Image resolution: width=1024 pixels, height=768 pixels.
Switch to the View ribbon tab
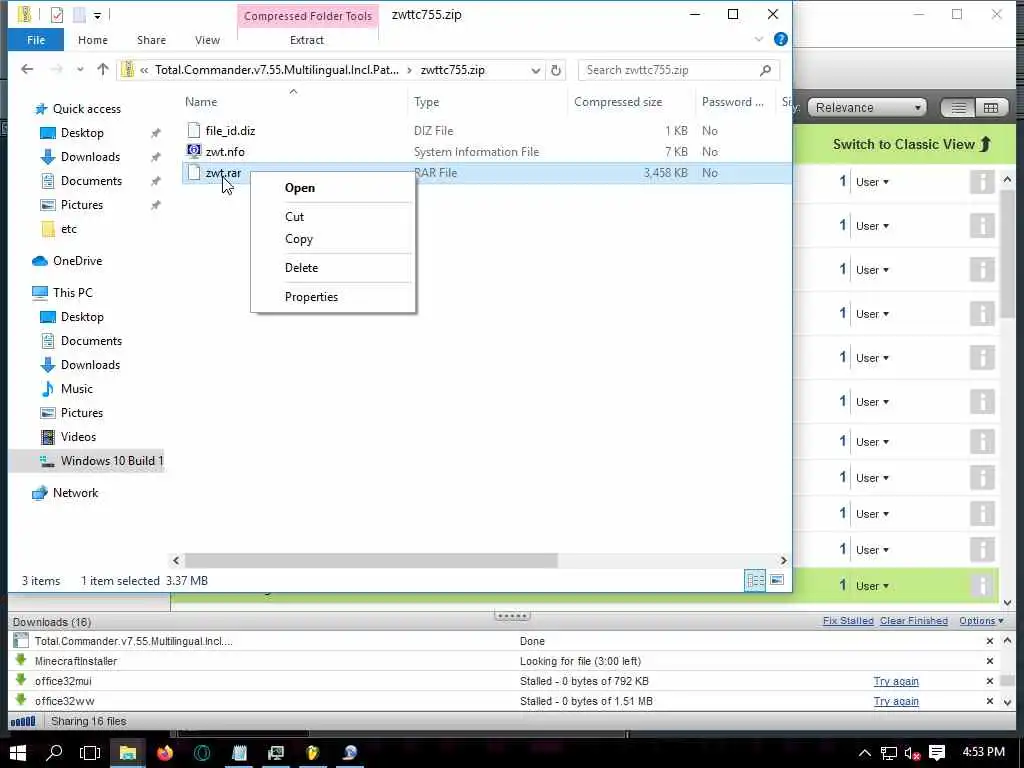coord(207,40)
